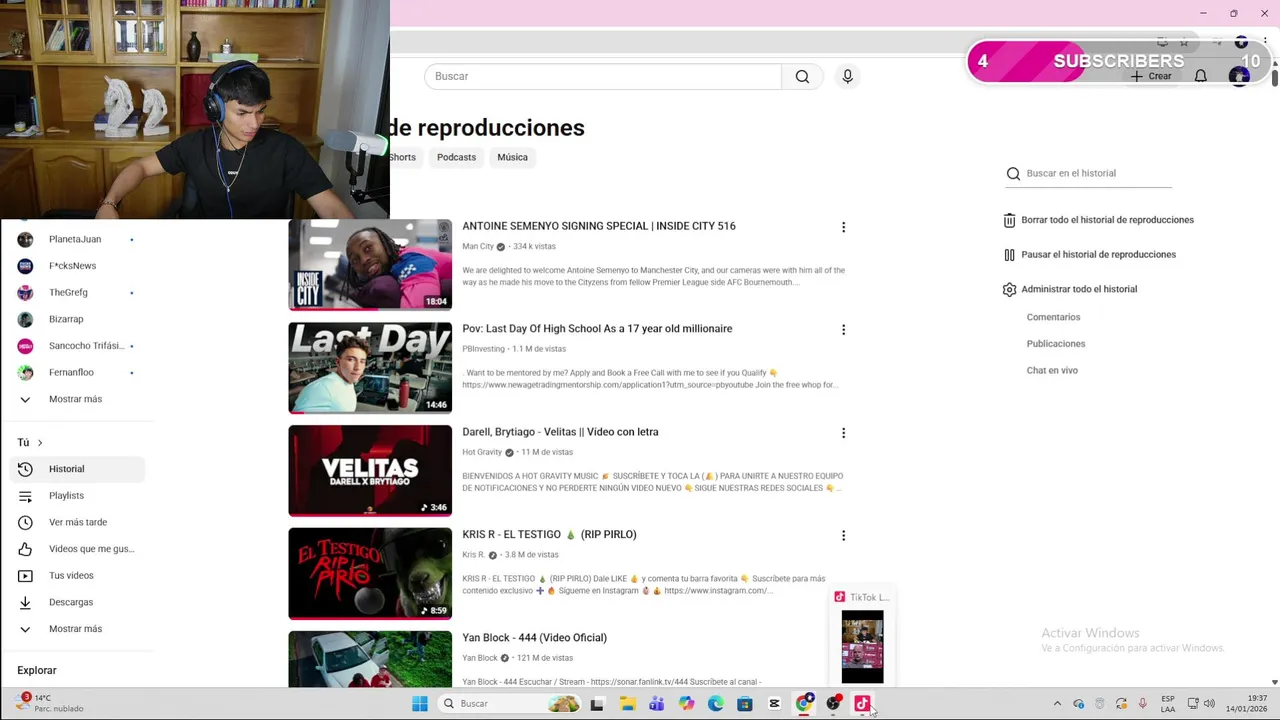
Task: Open Administrar todo el historial
Action: (1070, 290)
